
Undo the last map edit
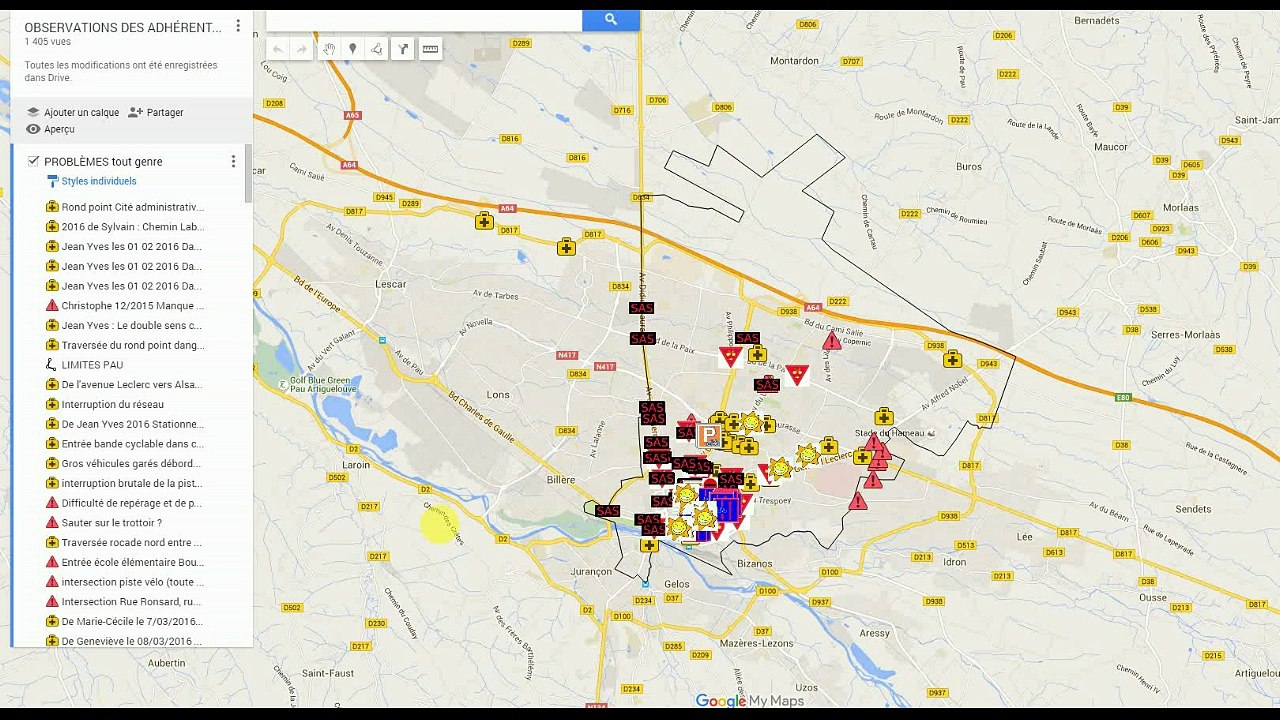tap(278, 49)
